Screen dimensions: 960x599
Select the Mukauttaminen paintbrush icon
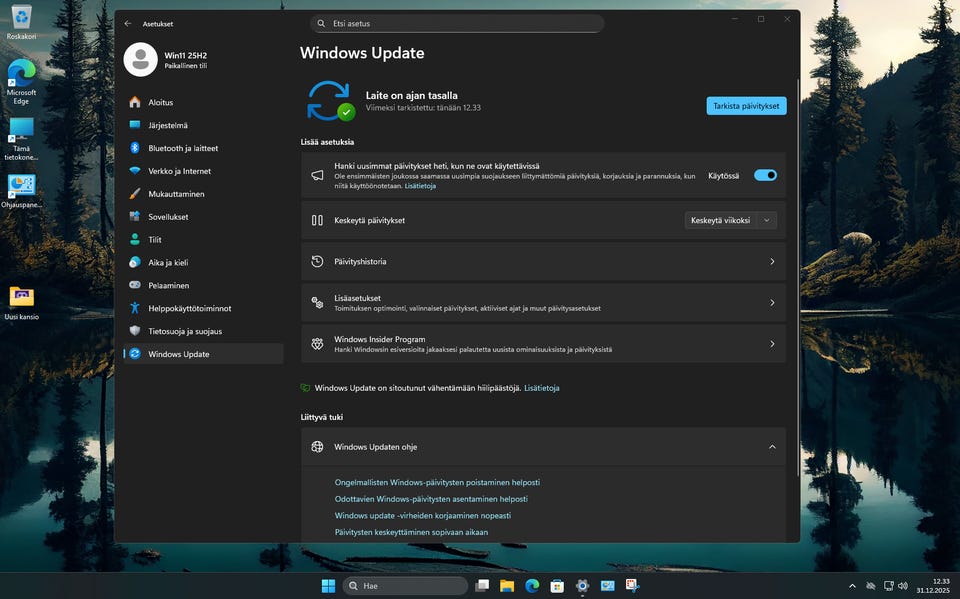point(135,194)
